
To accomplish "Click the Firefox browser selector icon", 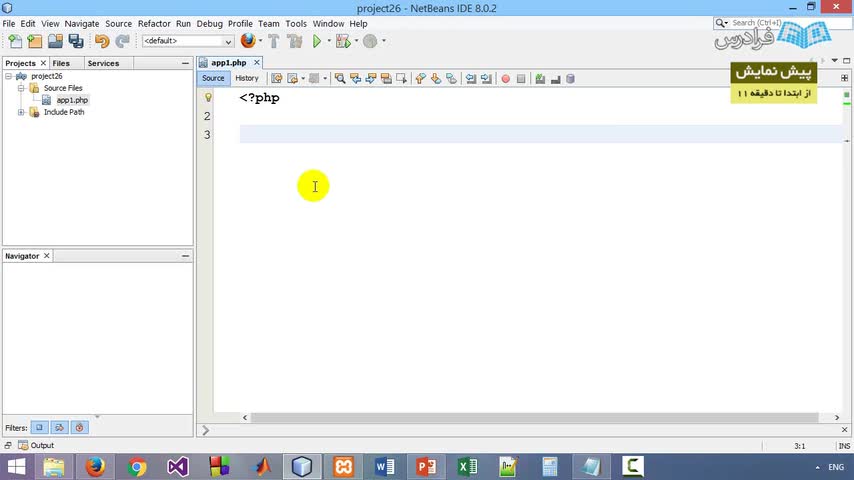I will click(x=248, y=40).
